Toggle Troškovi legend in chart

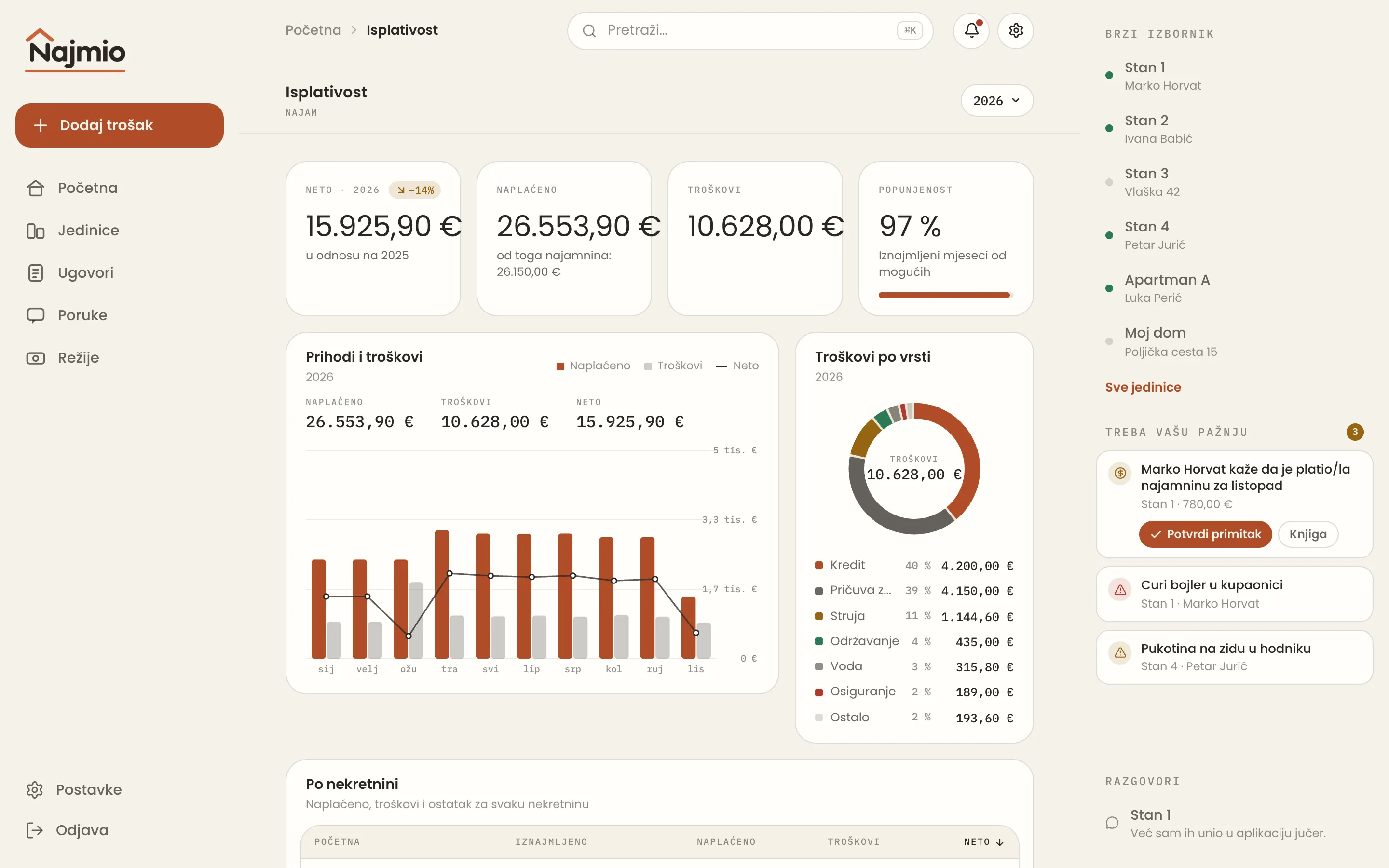[x=673, y=366]
